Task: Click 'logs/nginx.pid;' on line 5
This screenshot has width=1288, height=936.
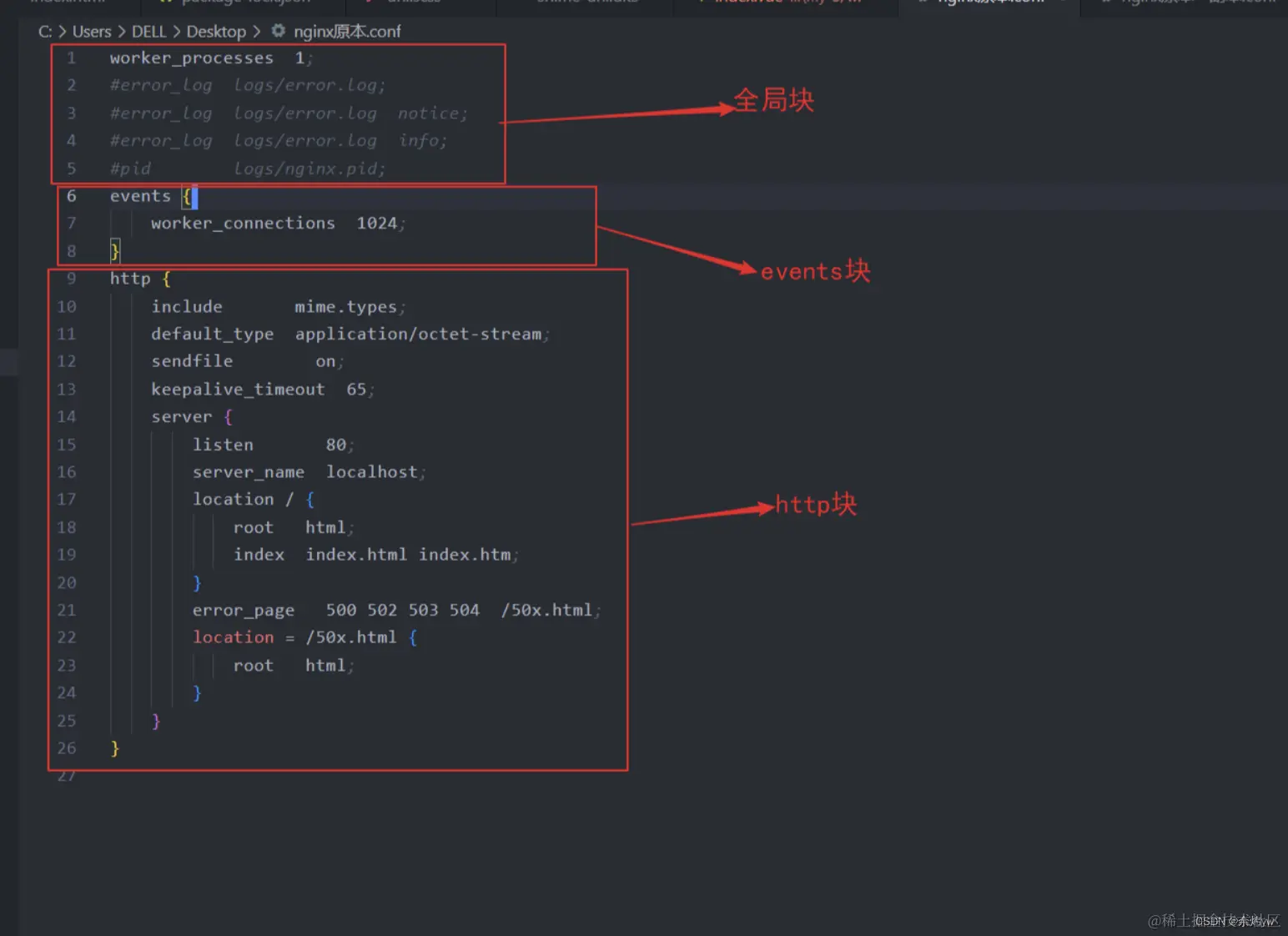Action: click(309, 169)
